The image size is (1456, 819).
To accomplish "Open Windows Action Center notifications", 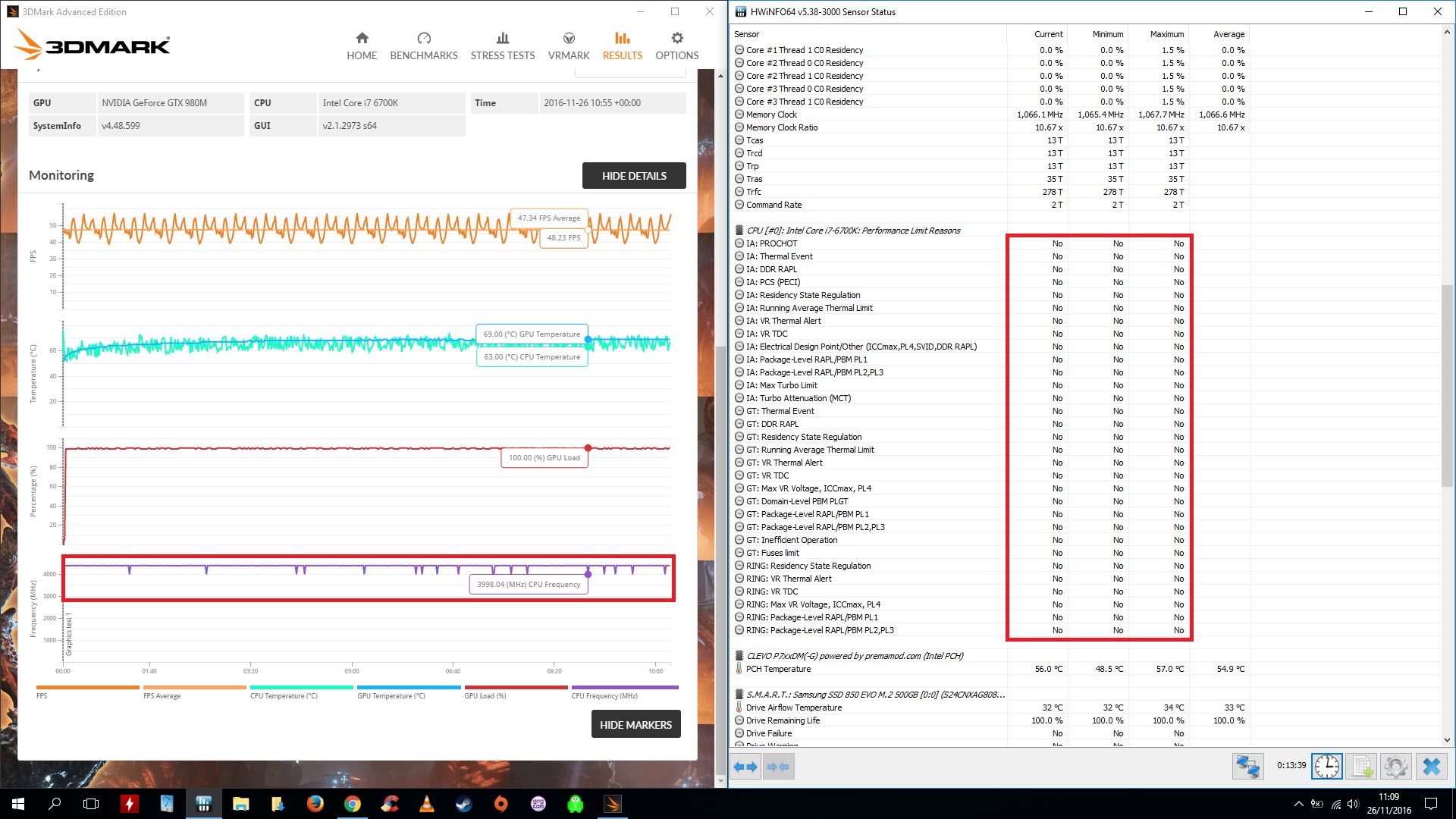I will tap(1431, 804).
